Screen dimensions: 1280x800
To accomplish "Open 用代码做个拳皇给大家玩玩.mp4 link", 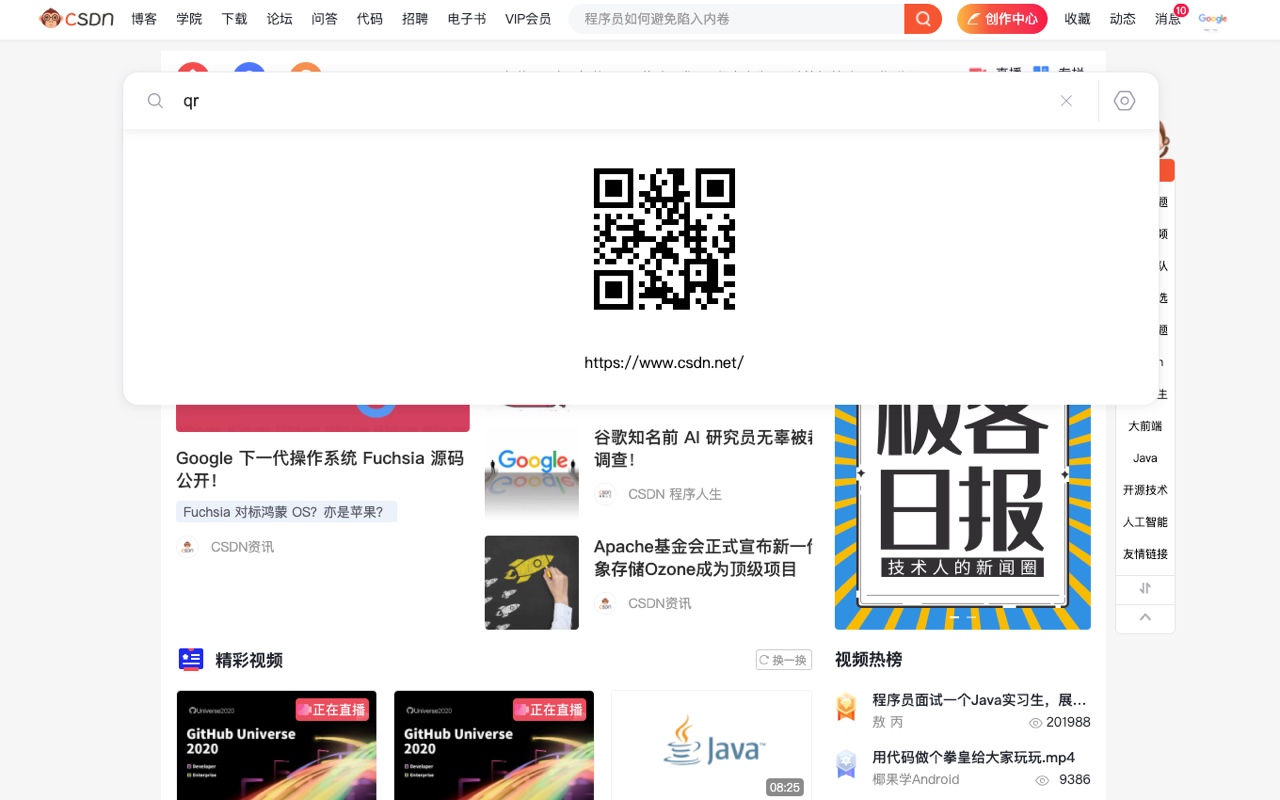I will [x=973, y=757].
